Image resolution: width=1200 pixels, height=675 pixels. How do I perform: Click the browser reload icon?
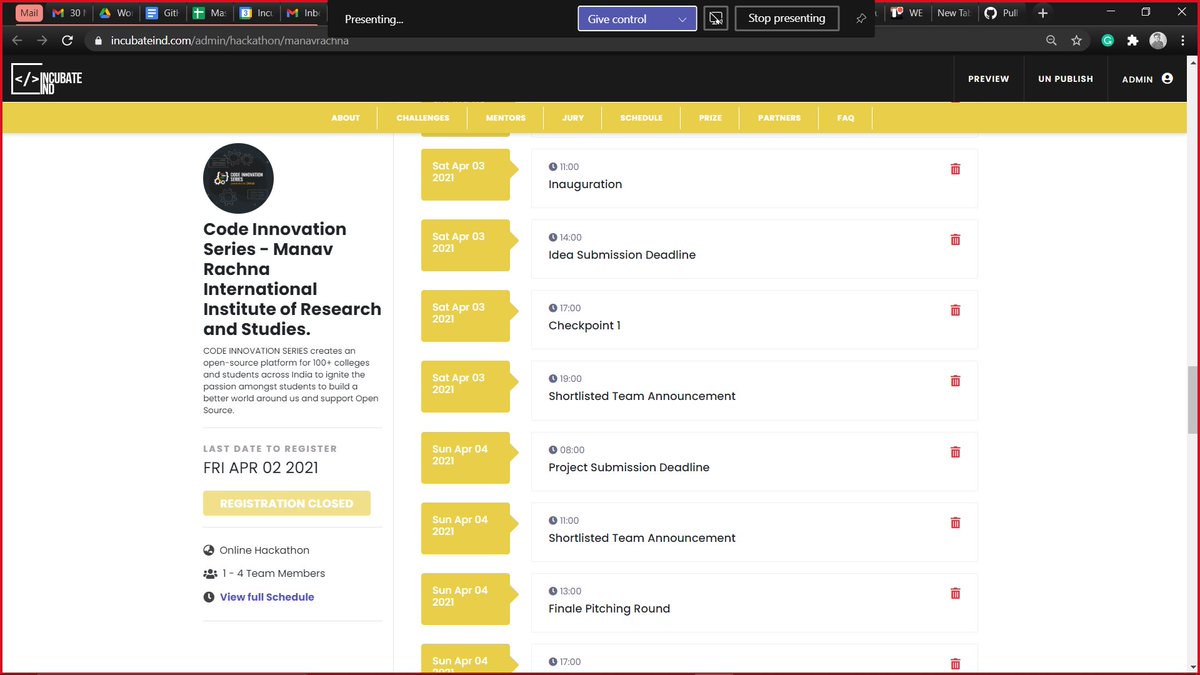pyautogui.click(x=67, y=41)
